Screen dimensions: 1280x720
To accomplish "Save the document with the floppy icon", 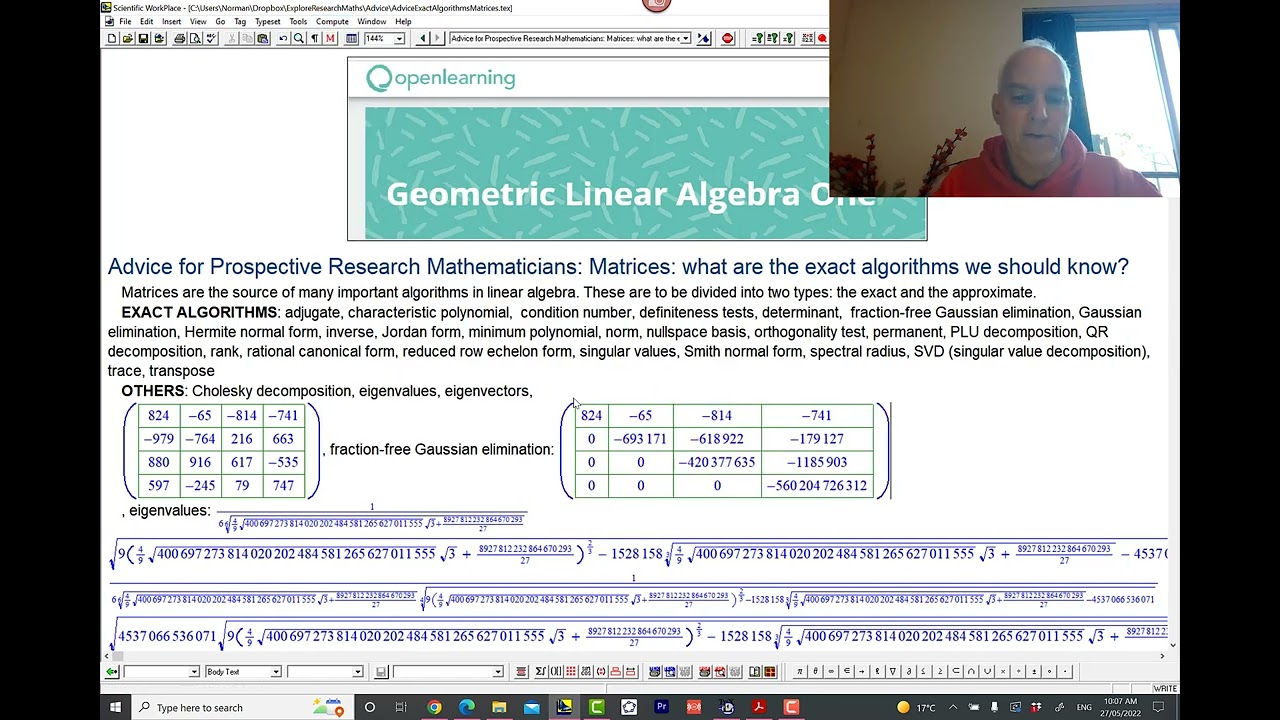I will tap(143, 38).
